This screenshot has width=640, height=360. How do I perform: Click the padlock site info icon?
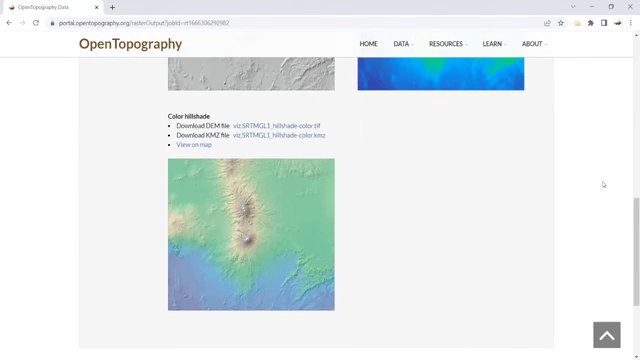point(52,23)
